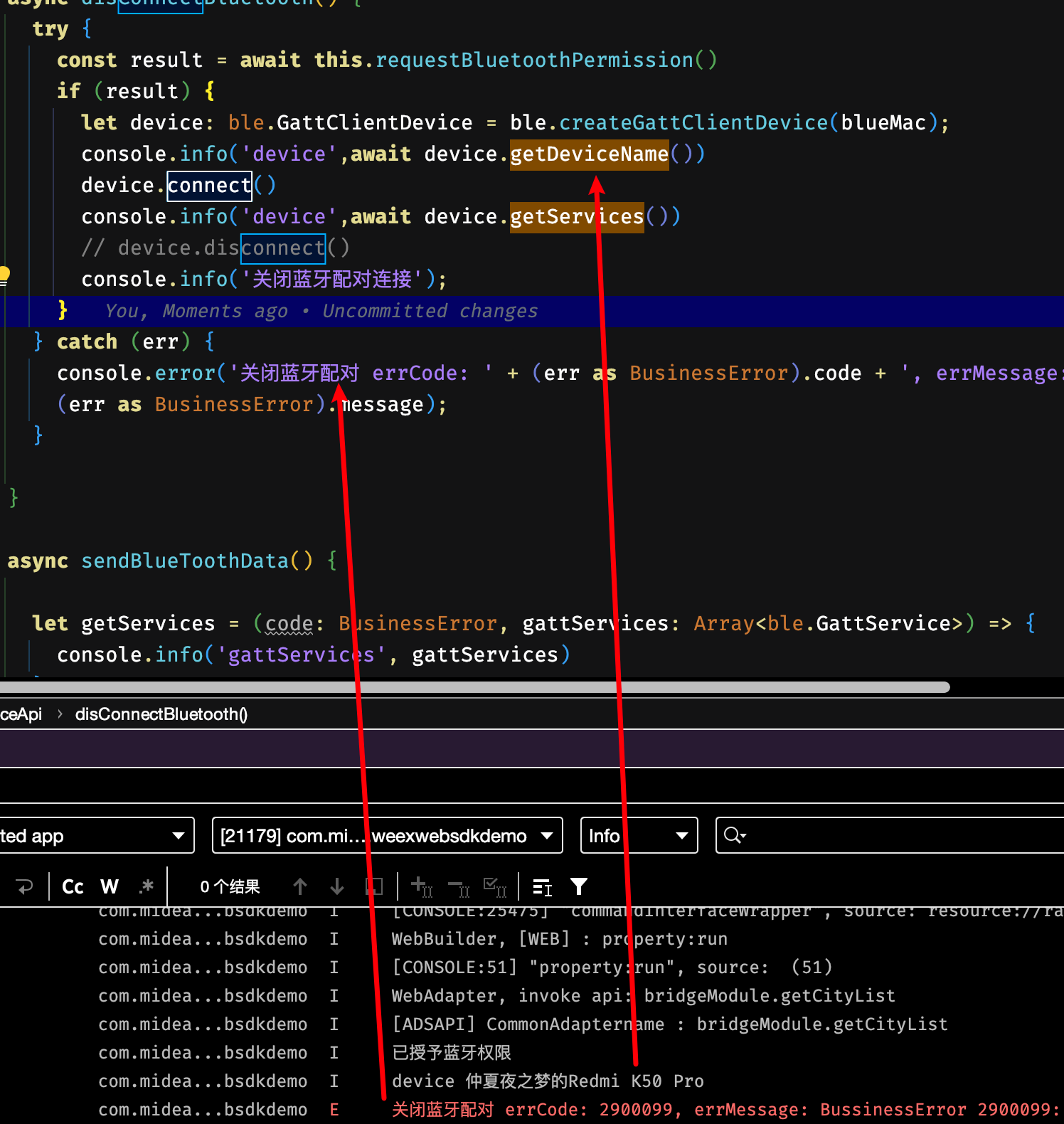Screen dimensions: 1064x1124
Task: Click the connect call on device.connect()
Action: click(210, 186)
